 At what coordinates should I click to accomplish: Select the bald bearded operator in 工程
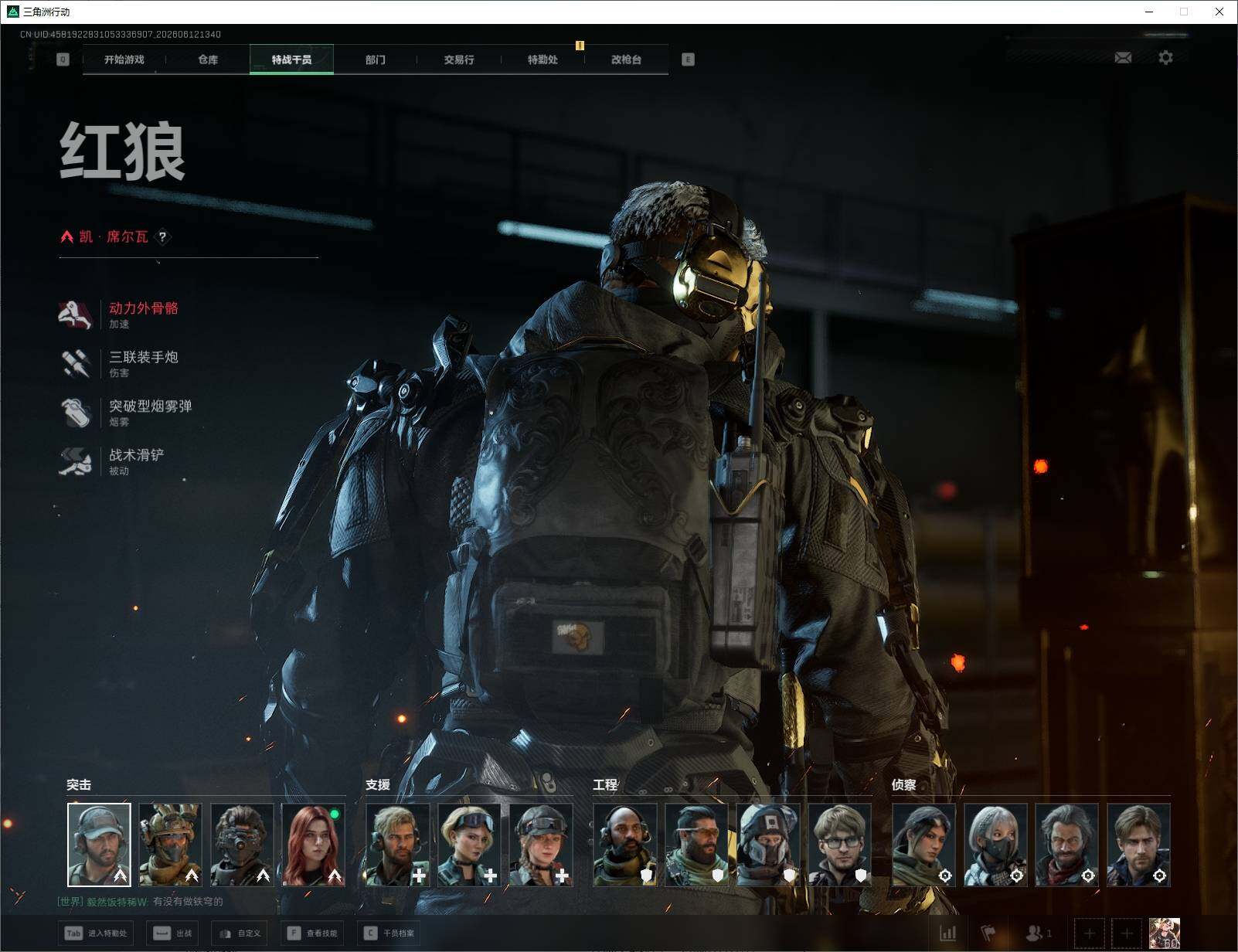(625, 845)
